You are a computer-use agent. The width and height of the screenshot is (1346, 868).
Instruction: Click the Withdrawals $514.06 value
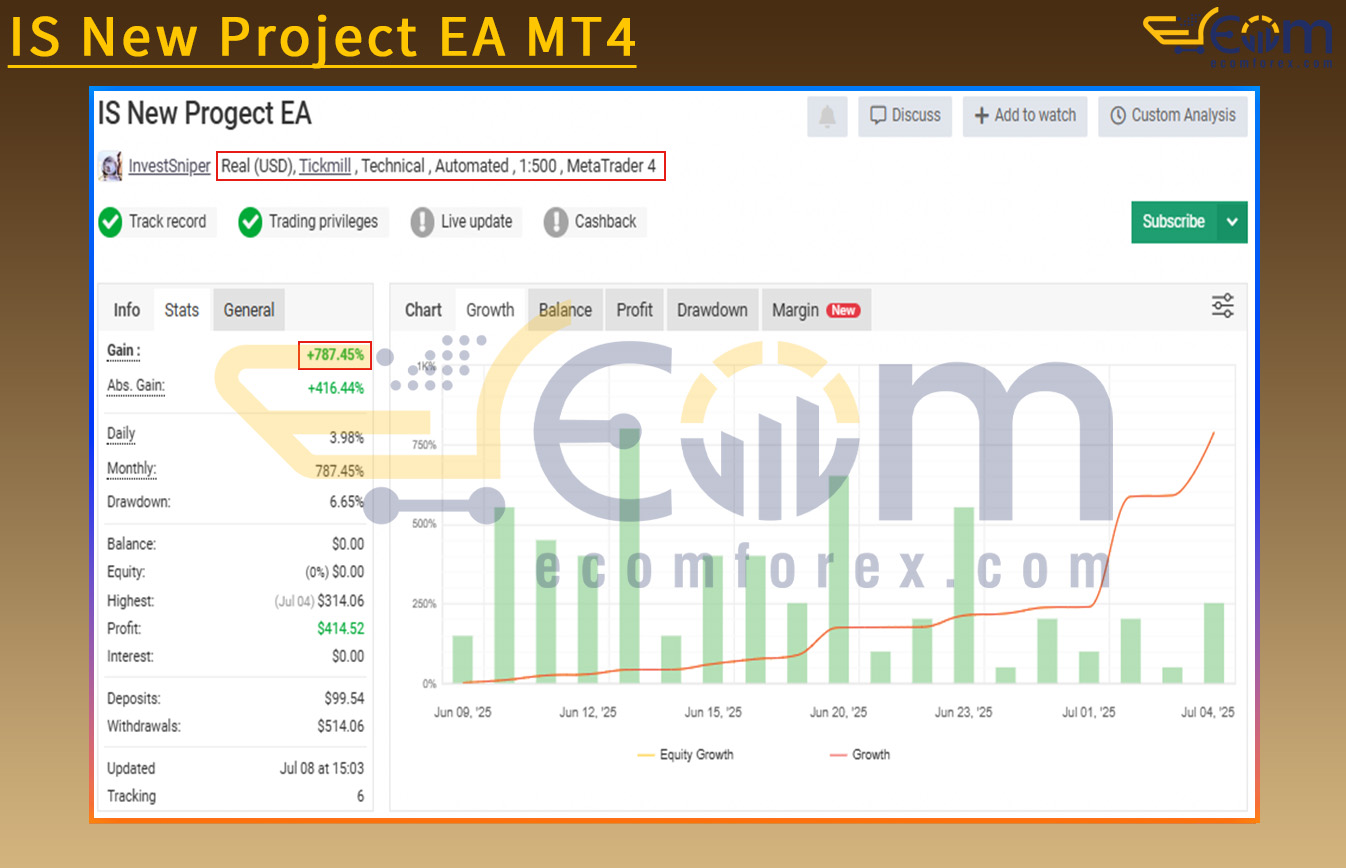[341, 726]
